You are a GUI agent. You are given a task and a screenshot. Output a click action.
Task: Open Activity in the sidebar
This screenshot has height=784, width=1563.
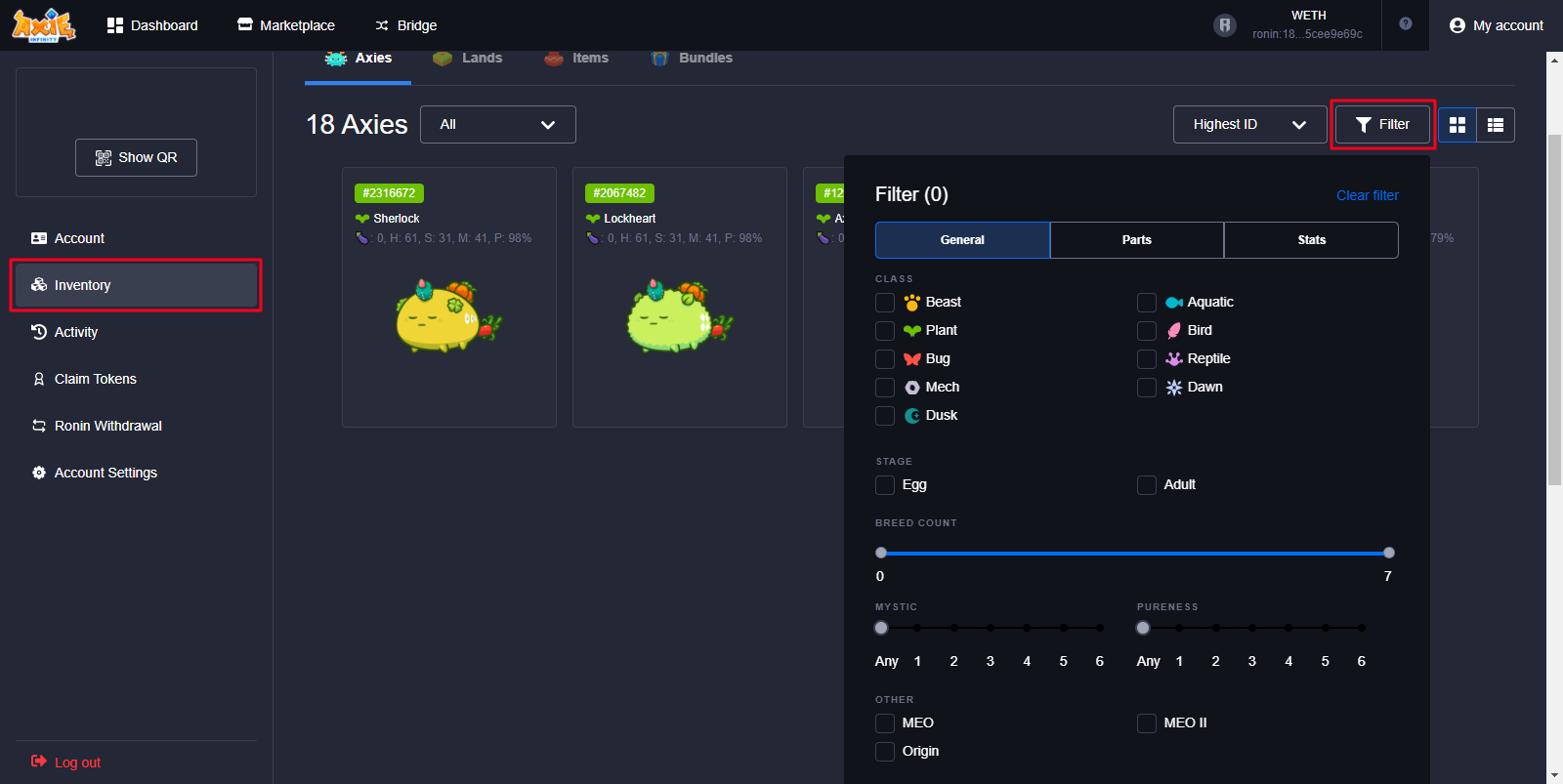tap(136, 332)
